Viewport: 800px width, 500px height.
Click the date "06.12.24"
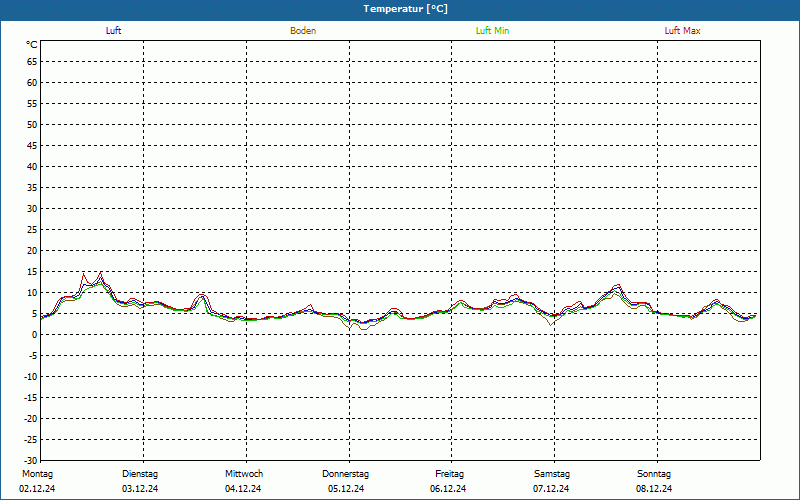tap(448, 489)
